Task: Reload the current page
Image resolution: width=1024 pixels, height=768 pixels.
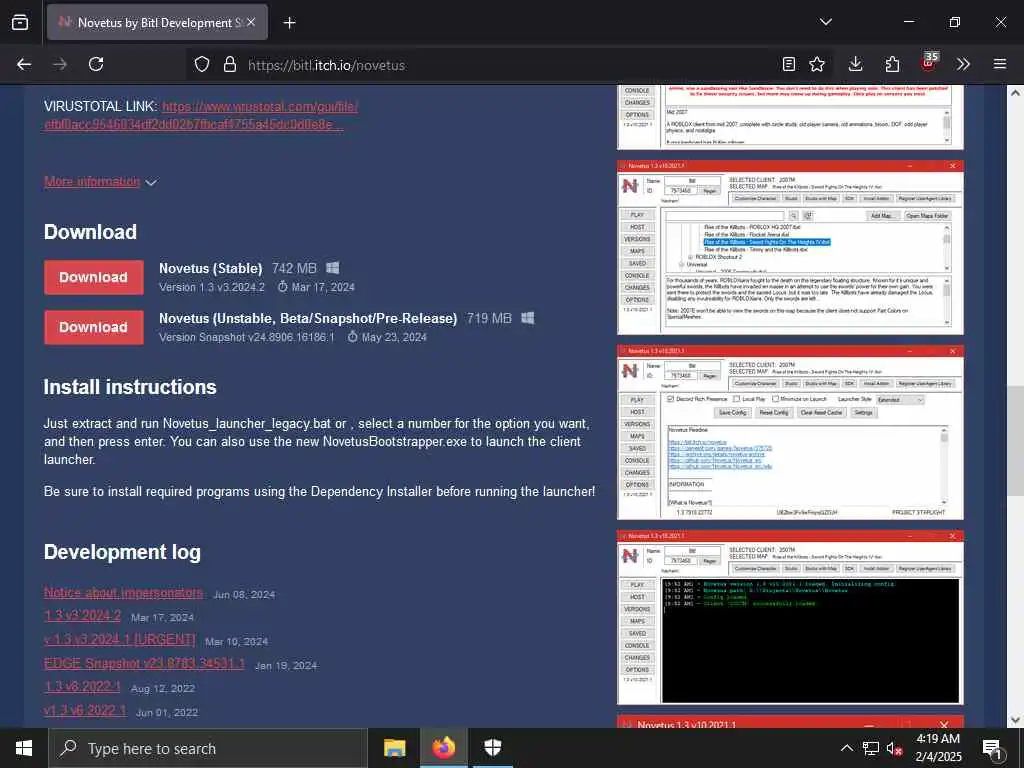Action: (96, 64)
